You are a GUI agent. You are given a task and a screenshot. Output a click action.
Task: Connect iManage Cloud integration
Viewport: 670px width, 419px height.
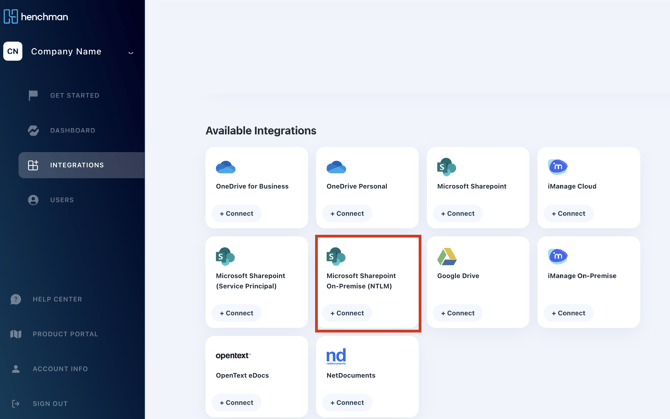568,213
